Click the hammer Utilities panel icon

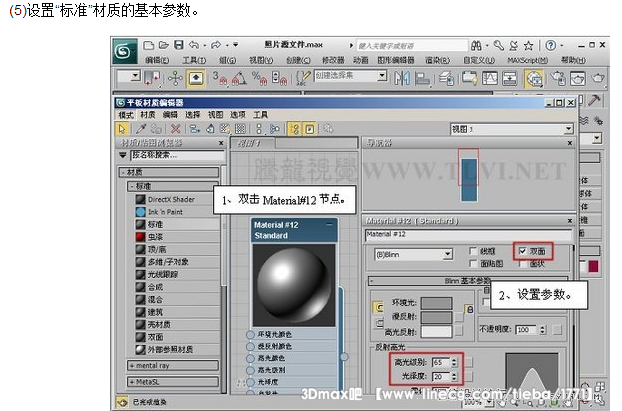click(x=593, y=100)
